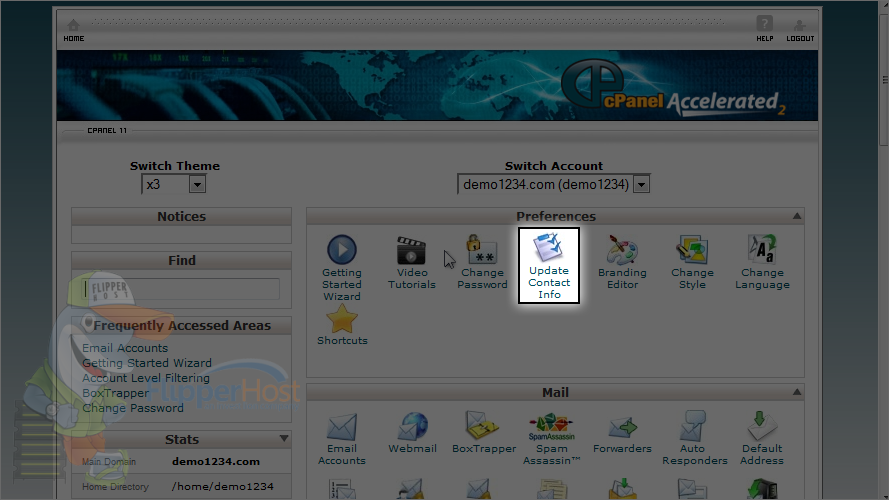Open Help in top bar
This screenshot has height=500, width=889.
pyautogui.click(x=764, y=29)
